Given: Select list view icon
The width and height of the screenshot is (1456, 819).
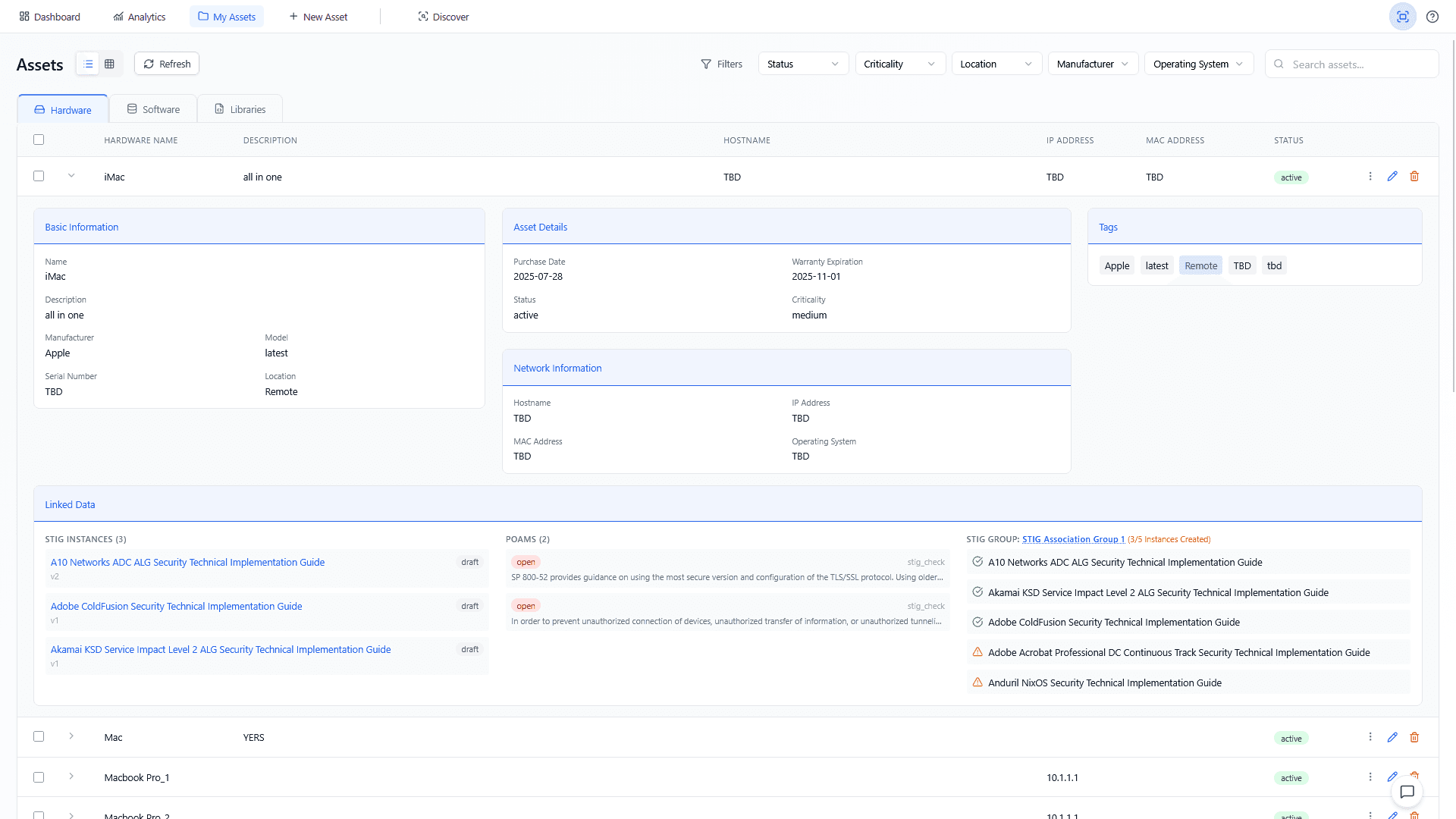Looking at the screenshot, I should tap(88, 64).
